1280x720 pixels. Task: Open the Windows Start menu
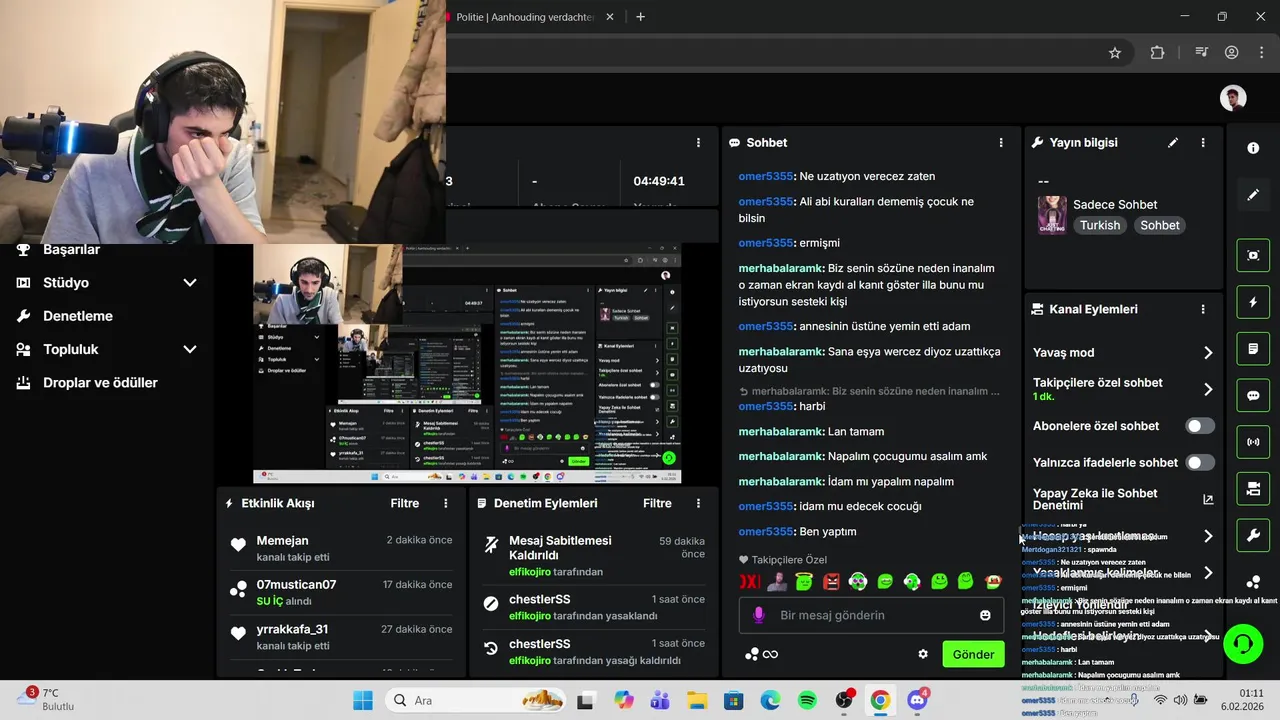coord(362,700)
